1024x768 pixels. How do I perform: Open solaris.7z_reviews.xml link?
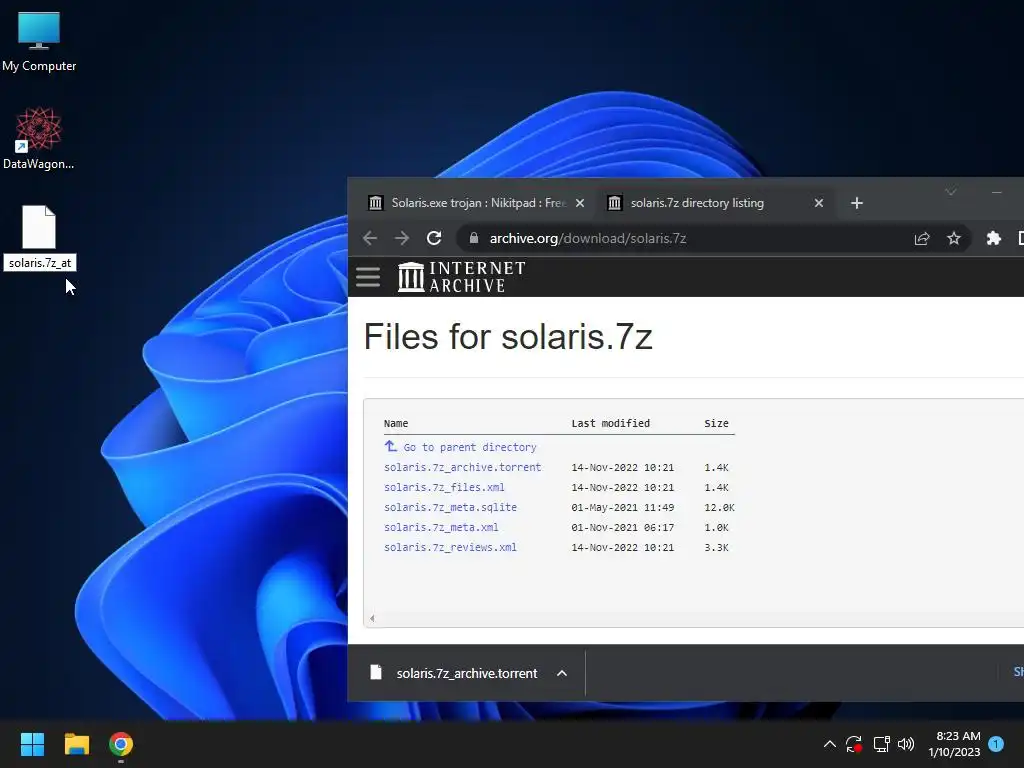(x=450, y=547)
